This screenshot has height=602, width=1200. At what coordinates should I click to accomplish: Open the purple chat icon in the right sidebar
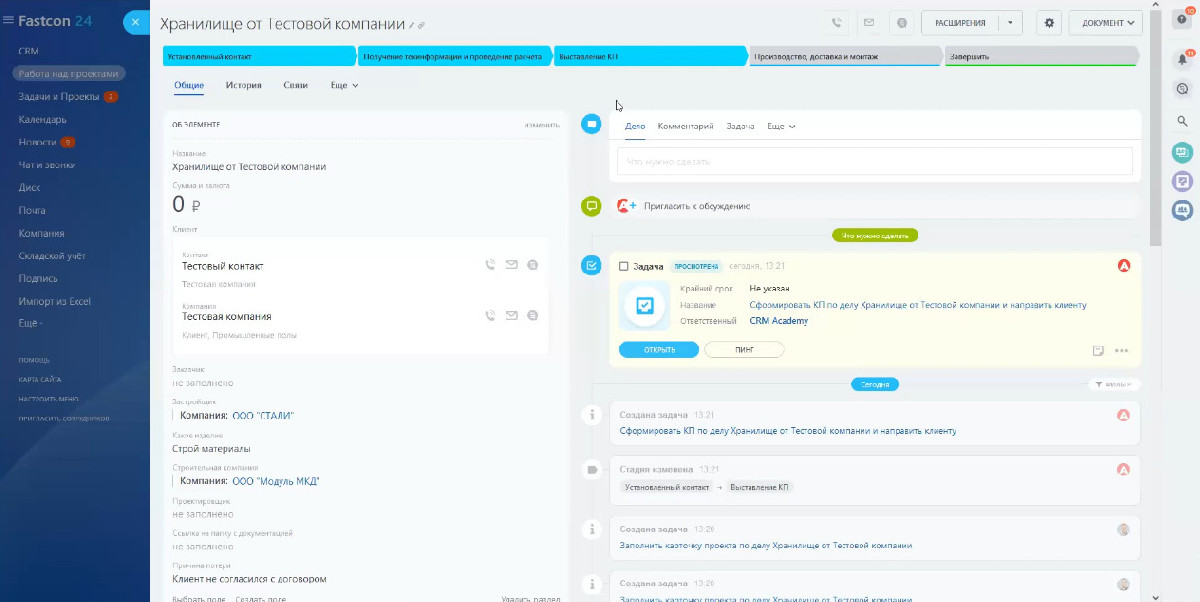[x=1182, y=181]
